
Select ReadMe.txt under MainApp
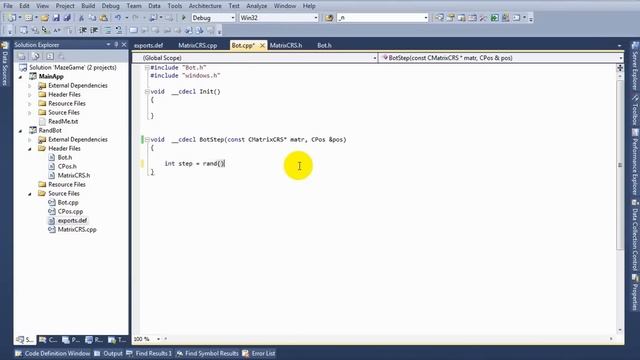pos(63,122)
